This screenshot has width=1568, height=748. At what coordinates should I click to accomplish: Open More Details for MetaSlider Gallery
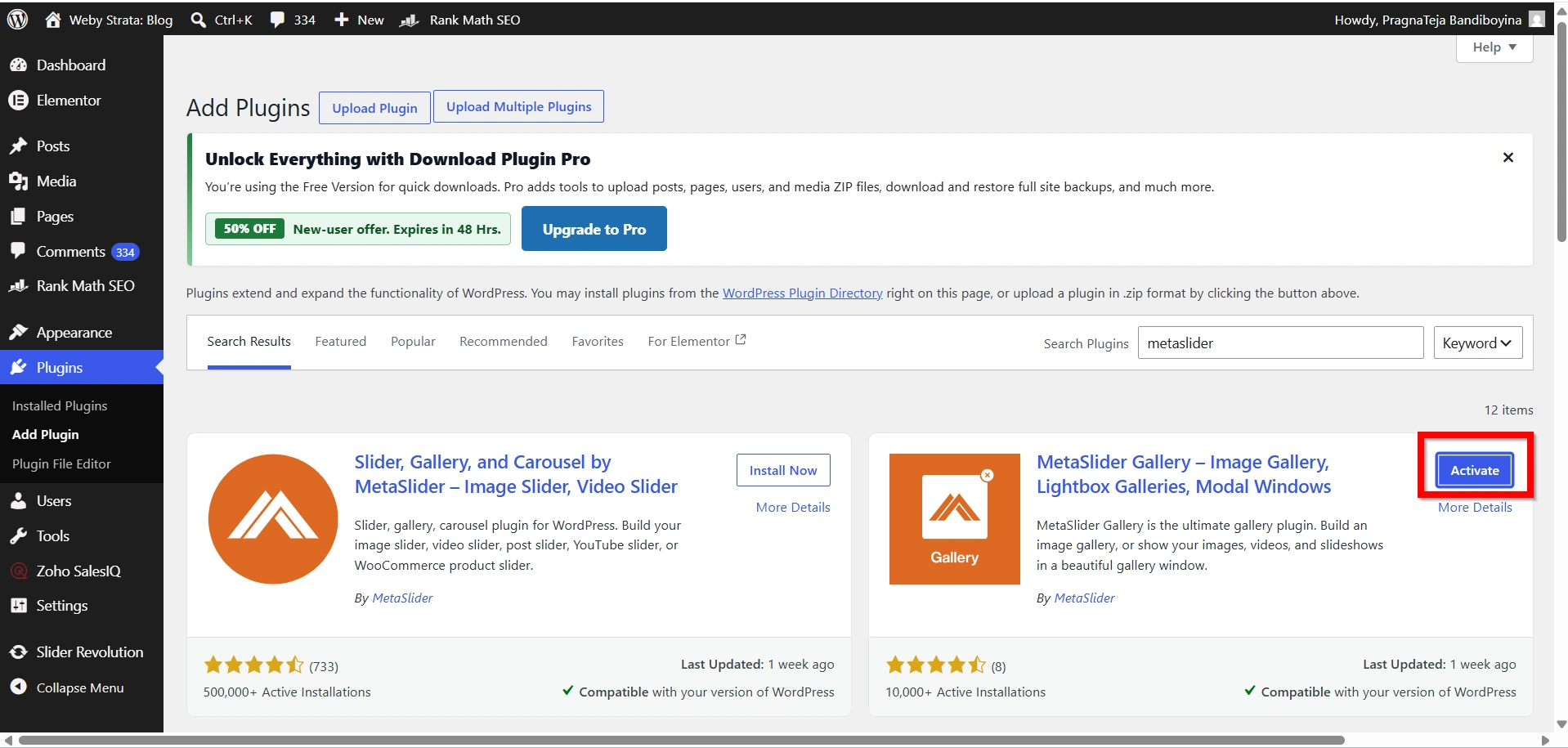pyautogui.click(x=1475, y=507)
